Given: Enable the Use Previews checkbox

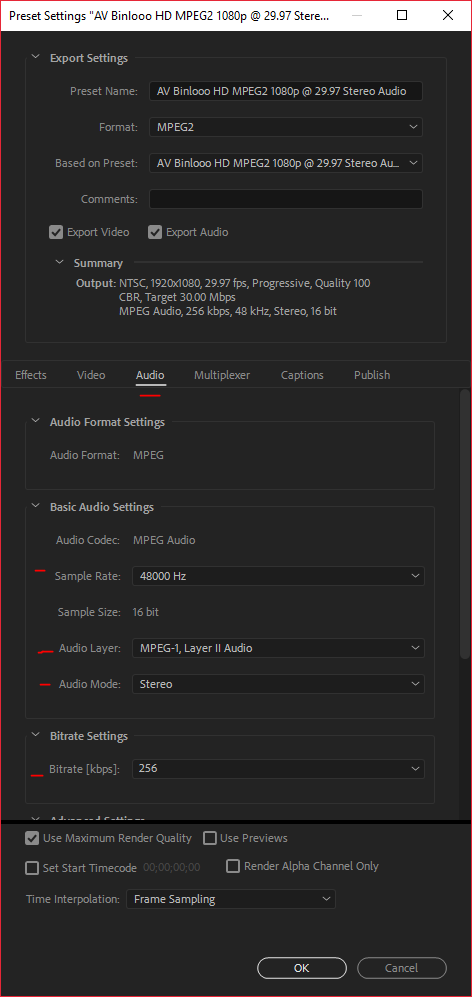Looking at the screenshot, I should coord(210,838).
